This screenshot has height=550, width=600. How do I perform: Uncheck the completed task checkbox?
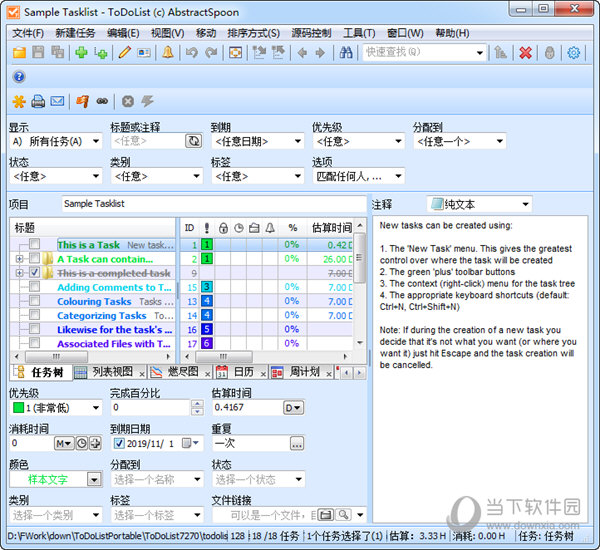click(34, 272)
